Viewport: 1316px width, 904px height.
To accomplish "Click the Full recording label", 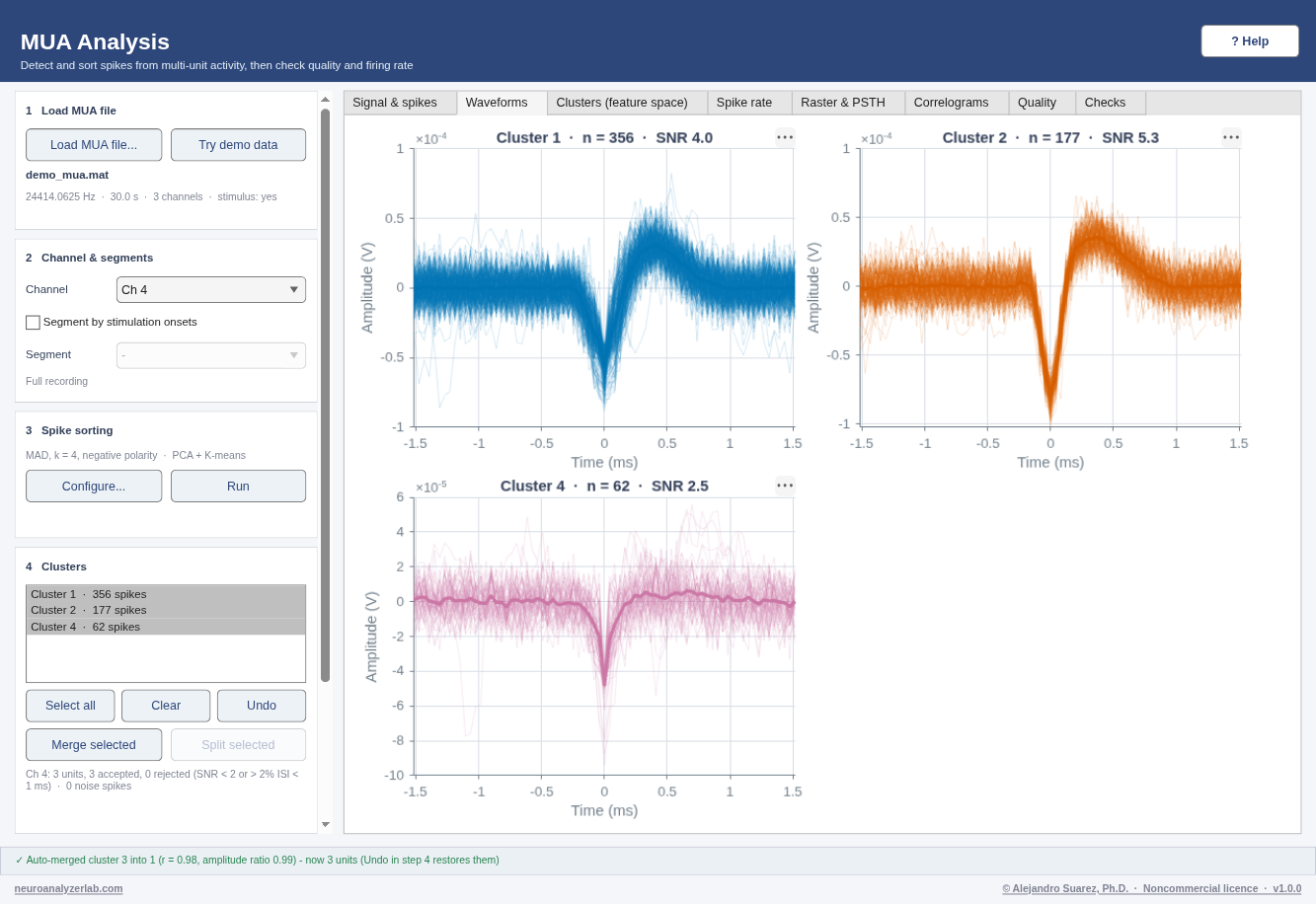I will point(56,381).
